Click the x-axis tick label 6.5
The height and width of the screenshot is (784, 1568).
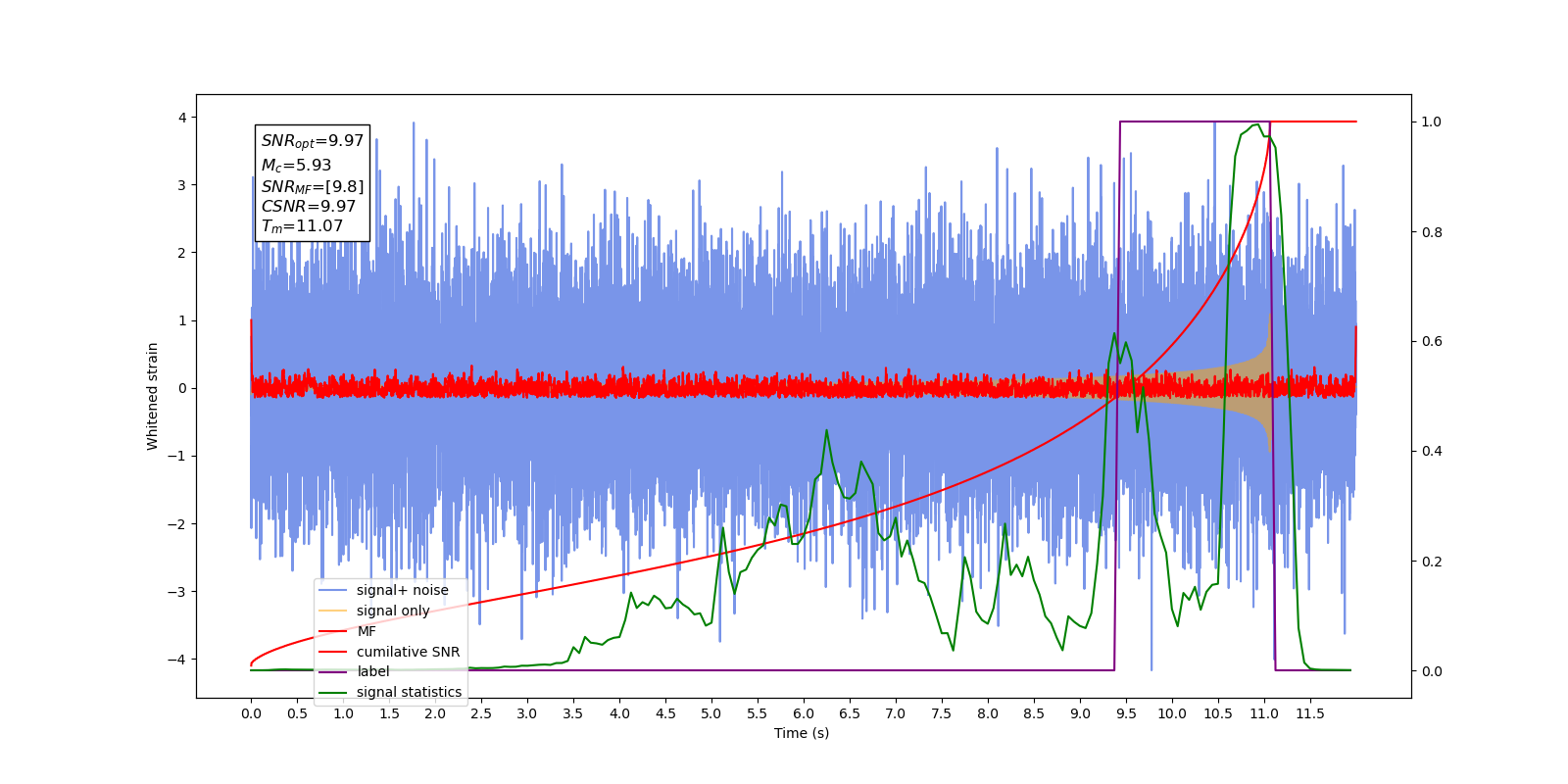[x=850, y=713]
